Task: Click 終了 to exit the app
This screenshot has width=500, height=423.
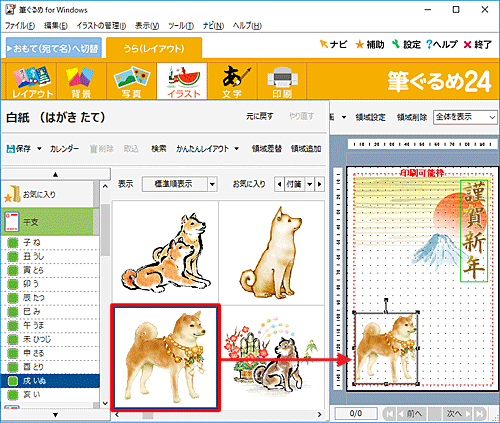Action: [x=478, y=44]
